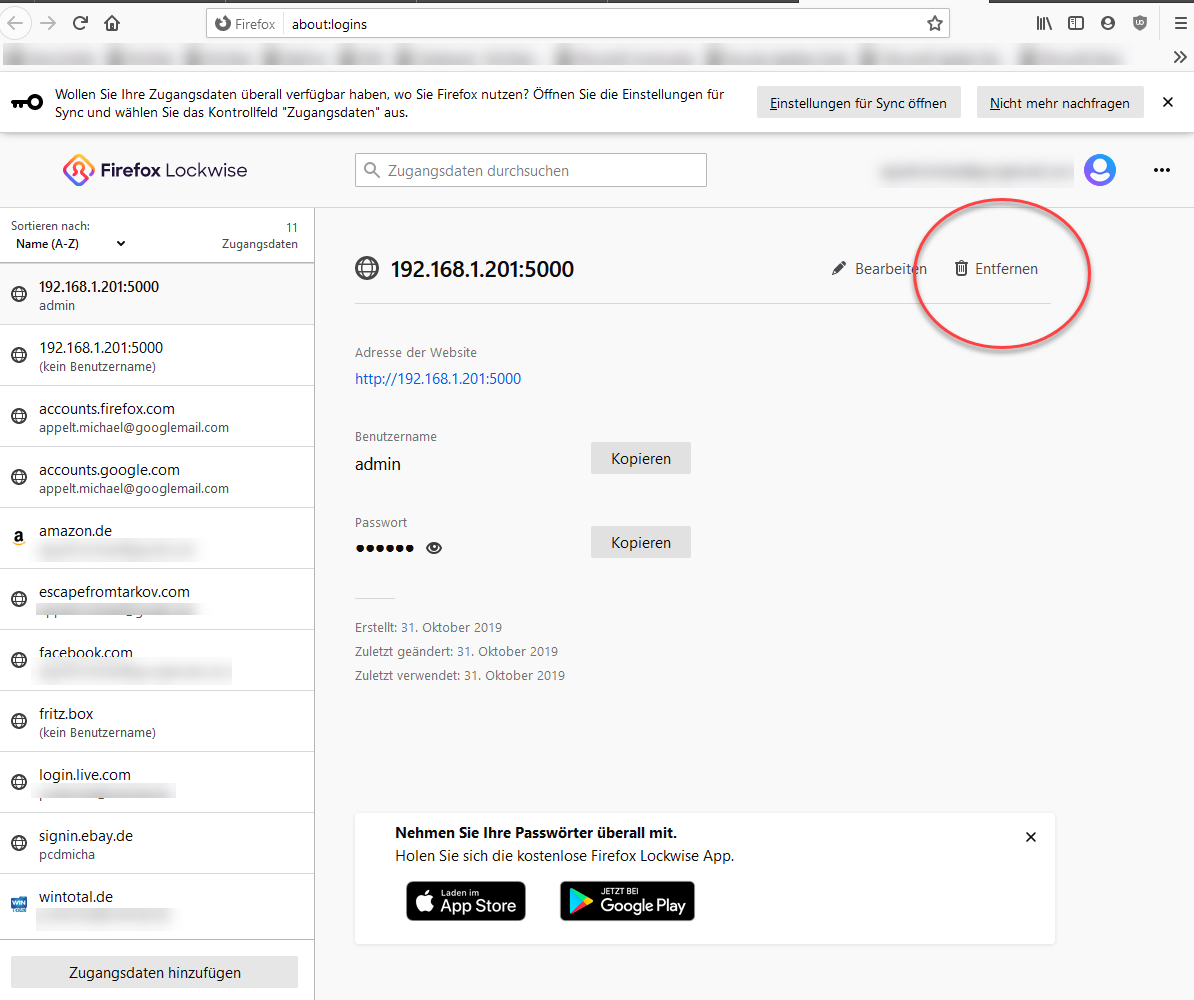Click the Jetzt bei Google Play badge
The width and height of the screenshot is (1194, 1000).
[x=627, y=901]
